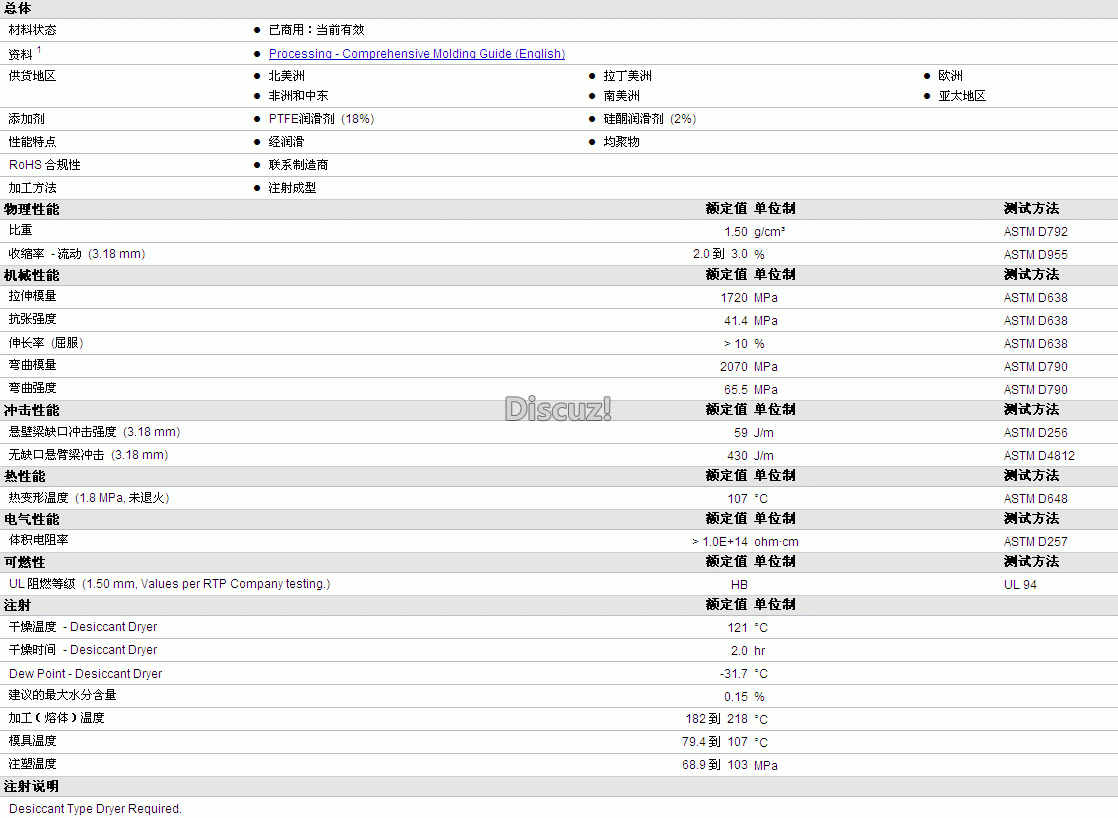Screen dimensions: 1118x818
Task: Click the 冲击性能 section header
Action: pyautogui.click(x=31, y=411)
